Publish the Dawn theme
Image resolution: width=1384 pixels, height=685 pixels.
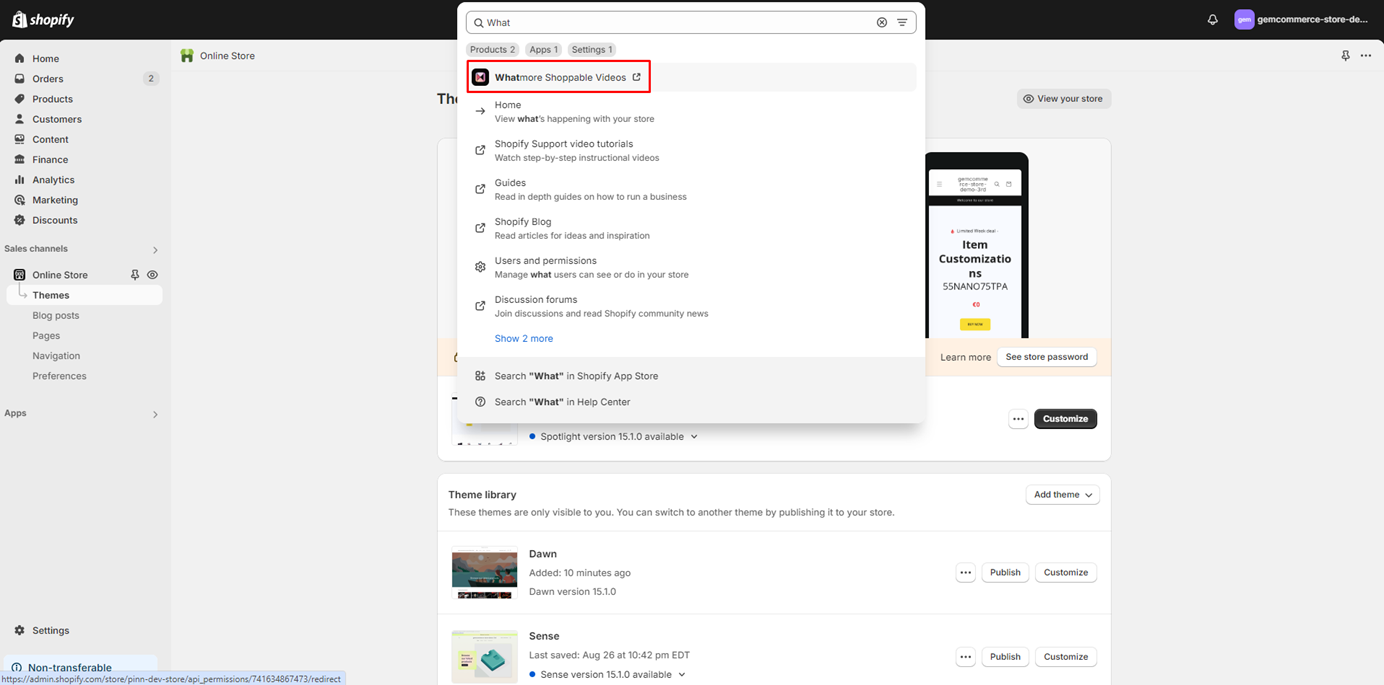(1004, 573)
